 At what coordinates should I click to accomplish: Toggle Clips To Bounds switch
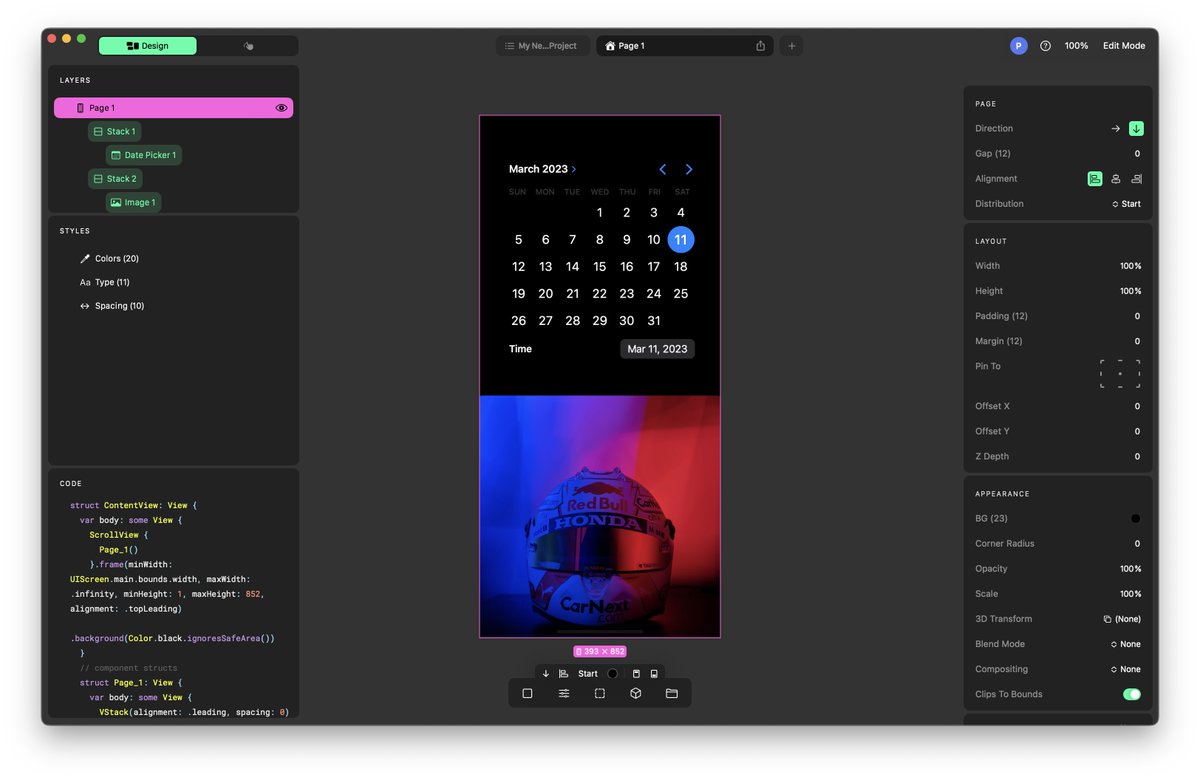tap(1132, 694)
